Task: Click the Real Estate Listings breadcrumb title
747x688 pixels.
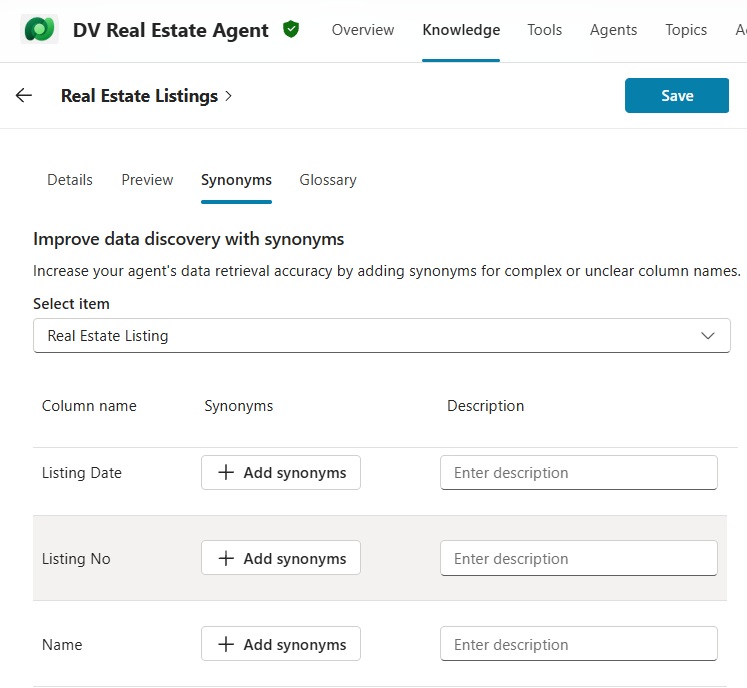Action: (x=139, y=96)
